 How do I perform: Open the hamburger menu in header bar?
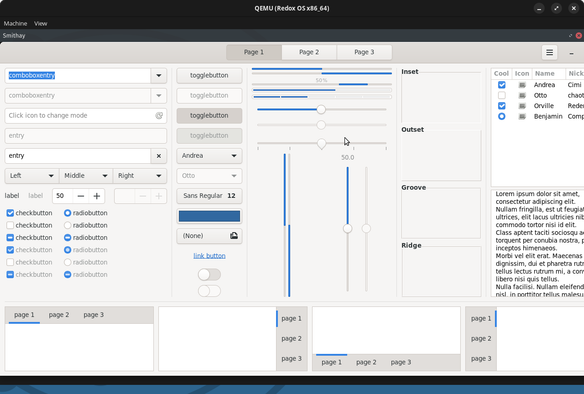coord(549,53)
